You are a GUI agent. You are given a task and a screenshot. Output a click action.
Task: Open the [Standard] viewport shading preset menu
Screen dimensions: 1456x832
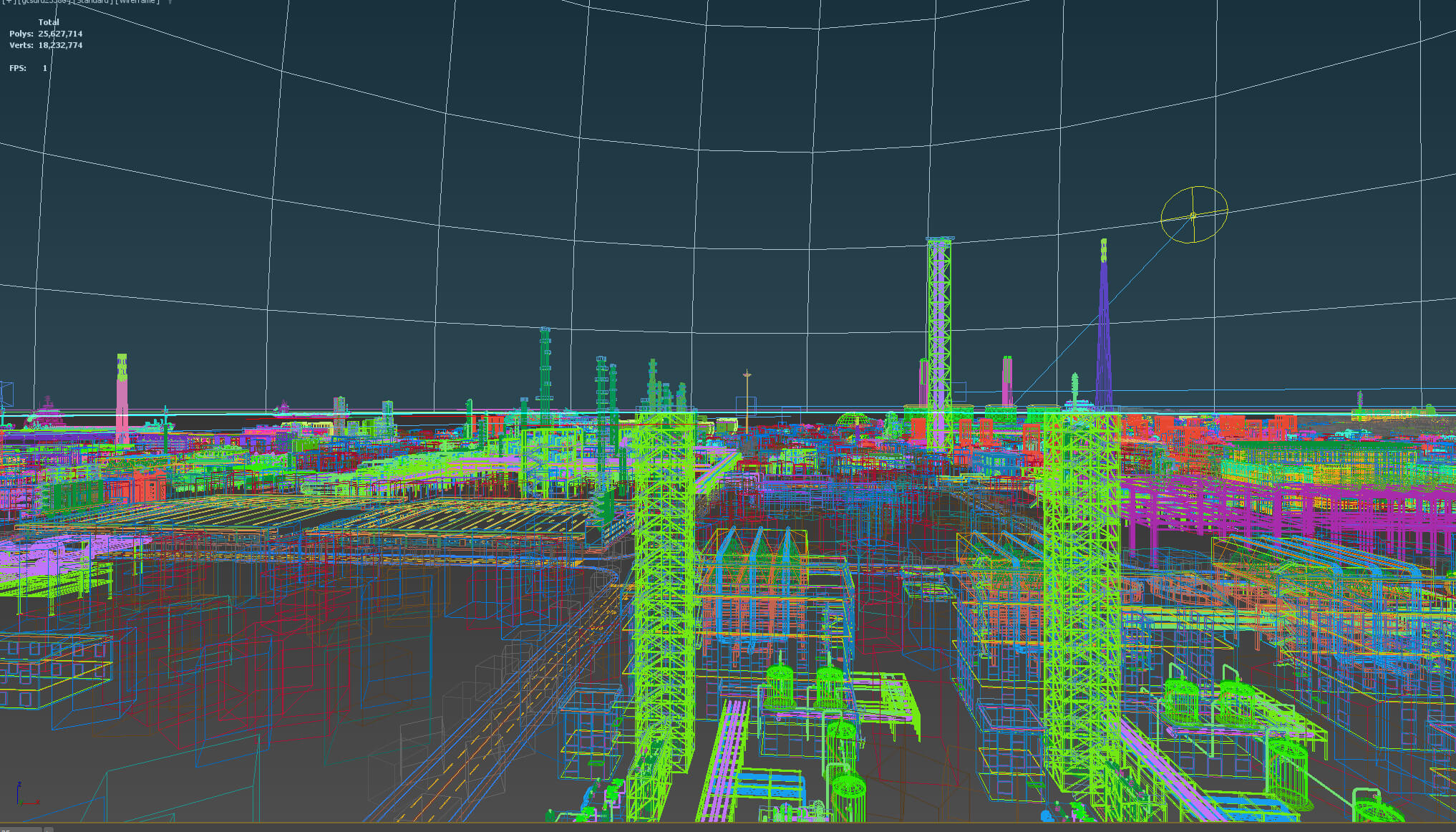tap(92, 2)
